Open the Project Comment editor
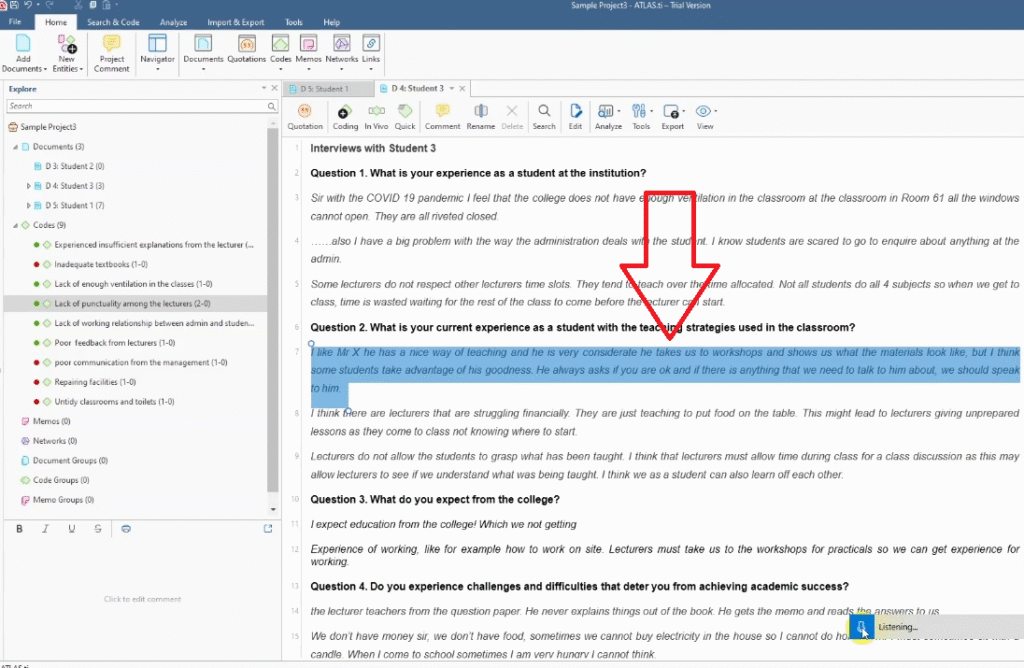The image size is (1024, 668). (x=112, y=52)
